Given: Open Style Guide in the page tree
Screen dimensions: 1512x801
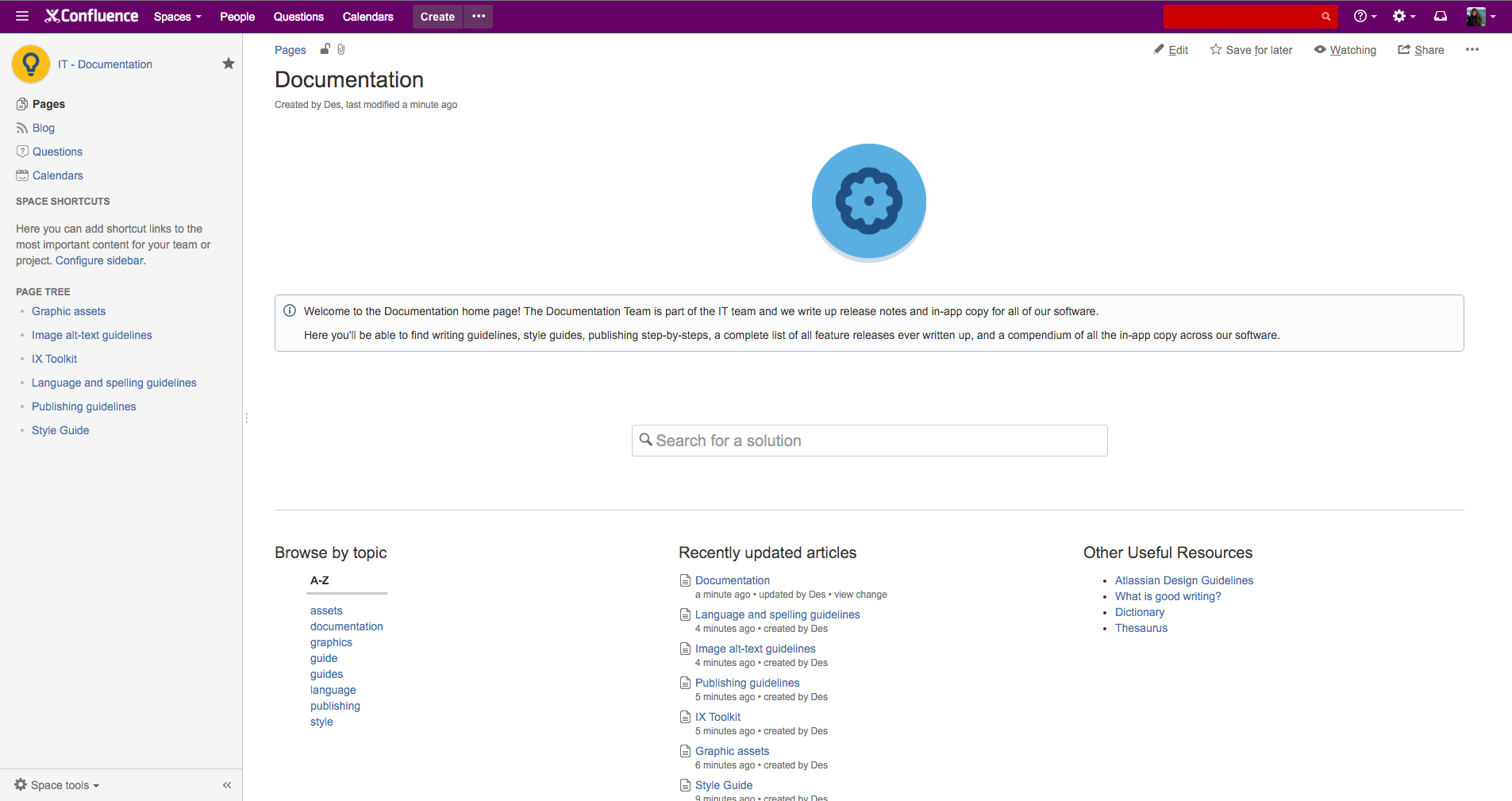Looking at the screenshot, I should coord(60,430).
